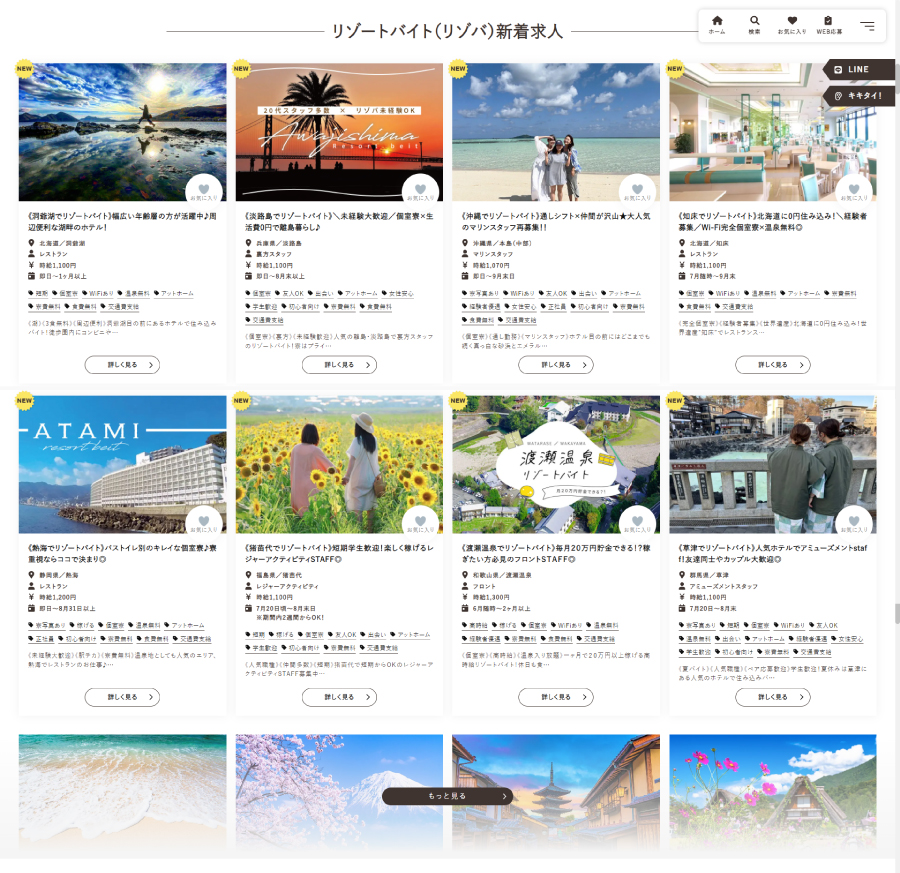The image size is (900, 873).
Task: Click the リゾートバイト(リゾバ)新着求人 heading
Action: (447, 31)
